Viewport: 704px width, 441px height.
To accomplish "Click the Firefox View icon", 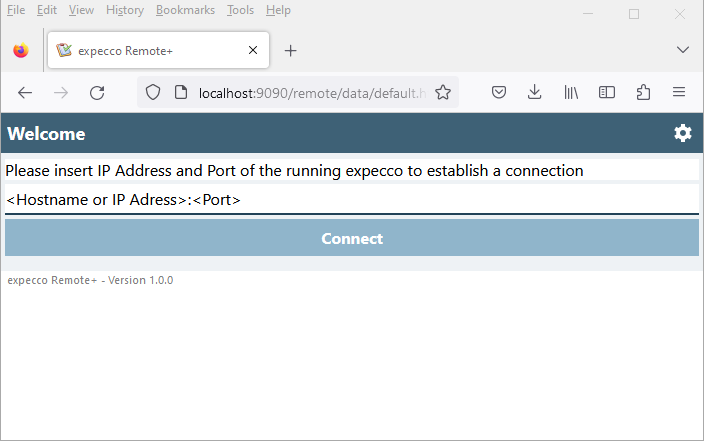I will click(21, 50).
